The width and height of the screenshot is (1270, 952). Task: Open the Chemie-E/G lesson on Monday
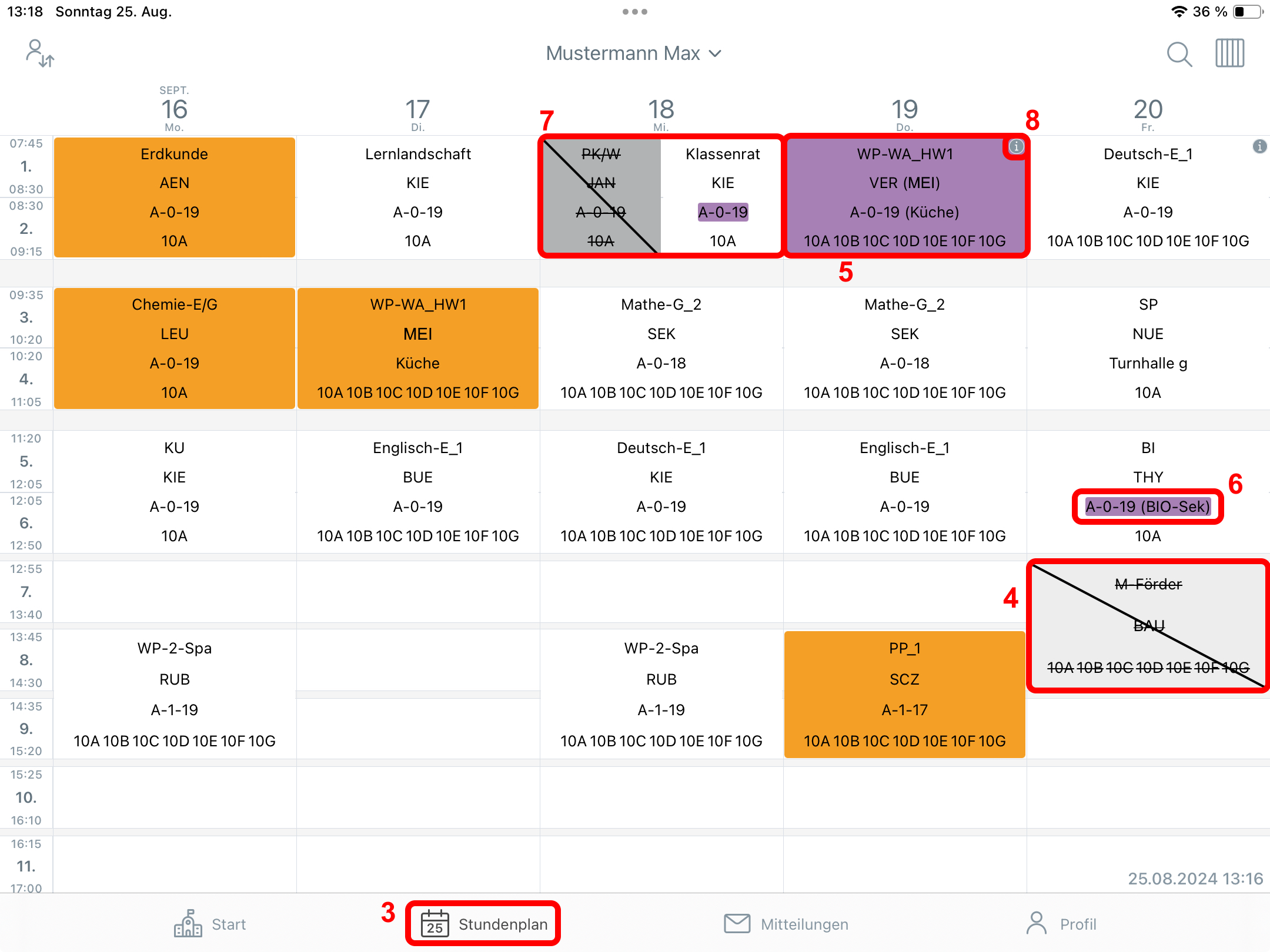tap(175, 348)
